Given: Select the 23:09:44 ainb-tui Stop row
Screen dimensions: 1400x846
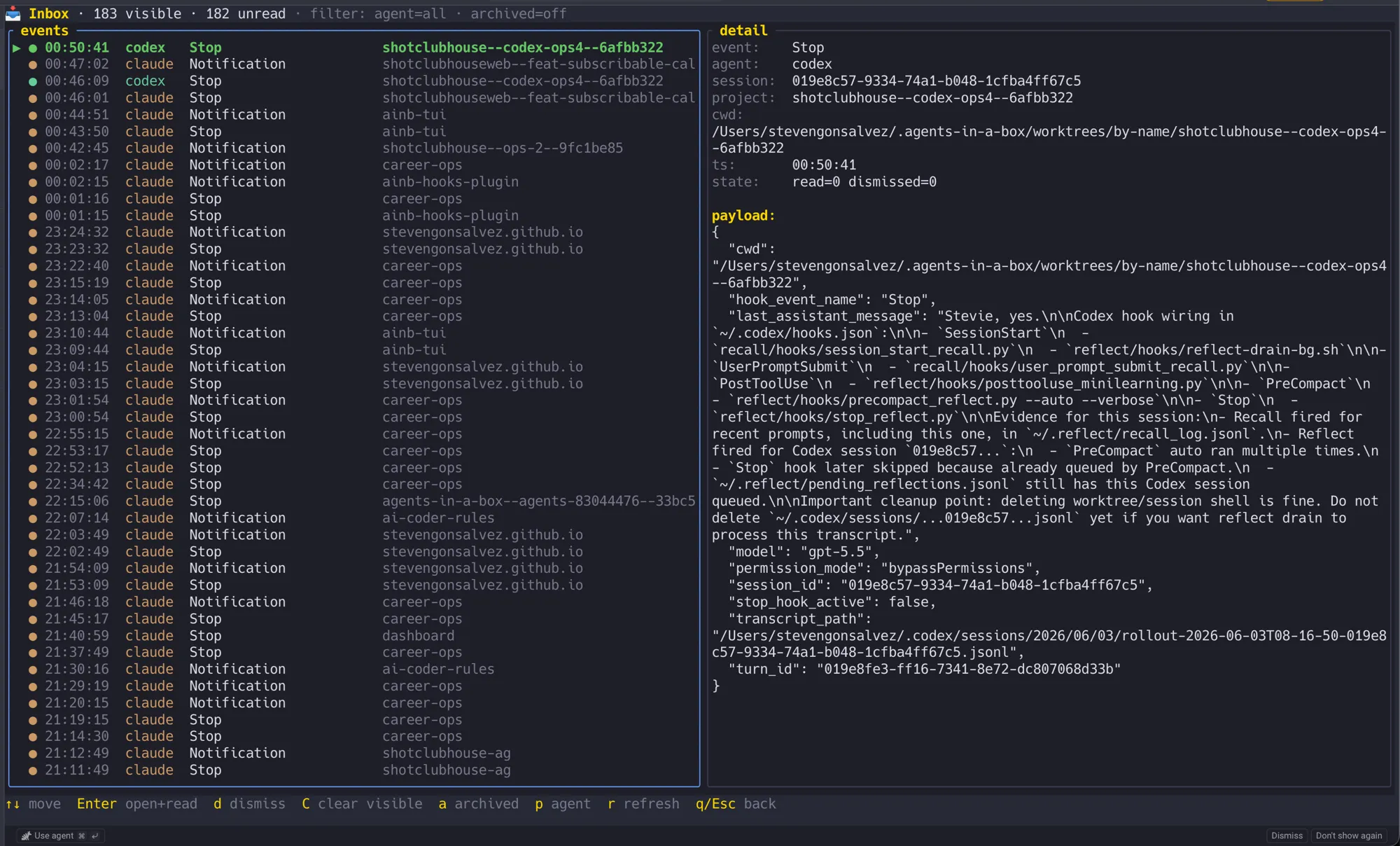Looking at the screenshot, I should click(x=354, y=350).
